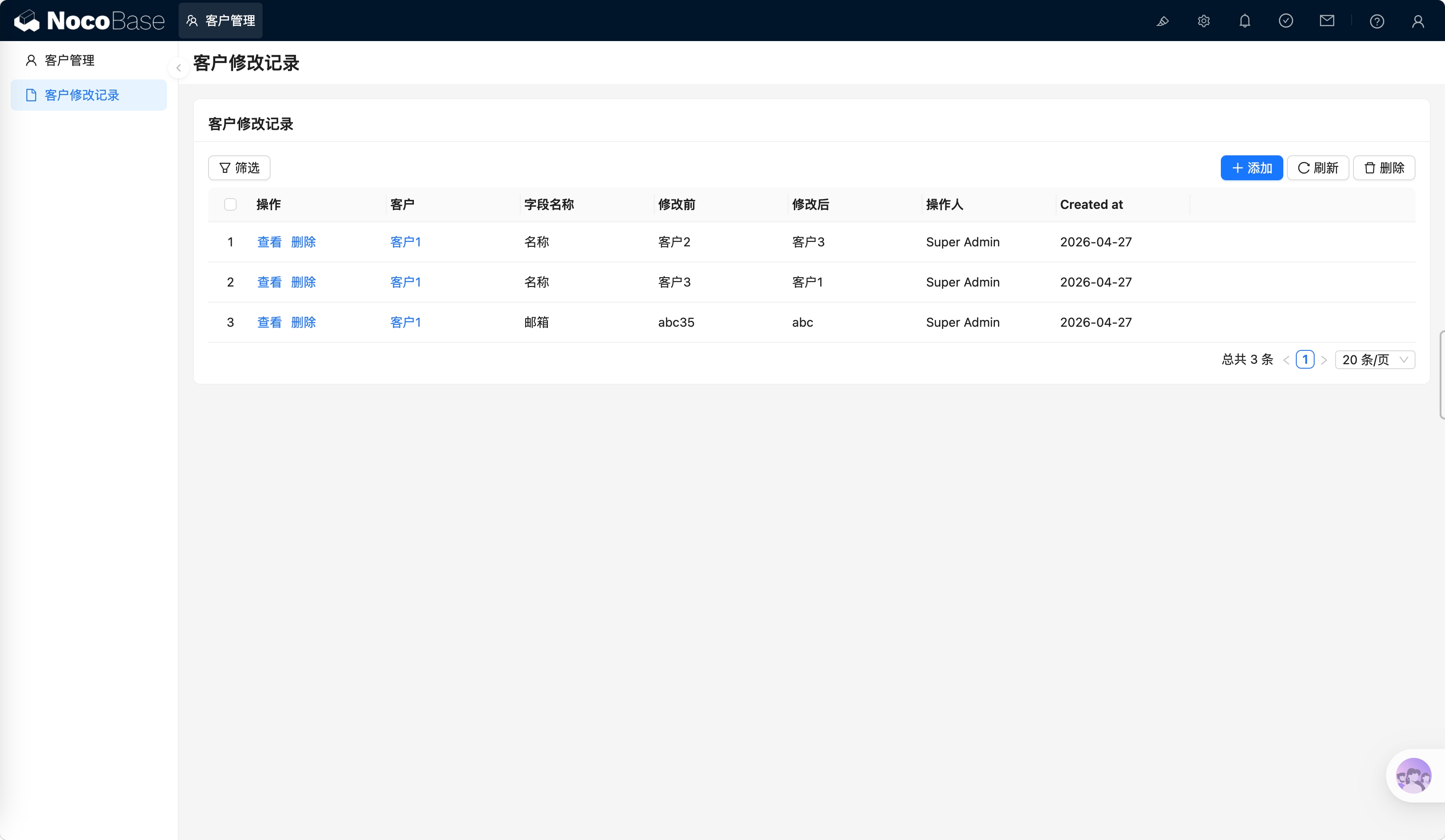Click the blue 添加 button
Viewport: 1445px width, 840px height.
click(x=1251, y=168)
